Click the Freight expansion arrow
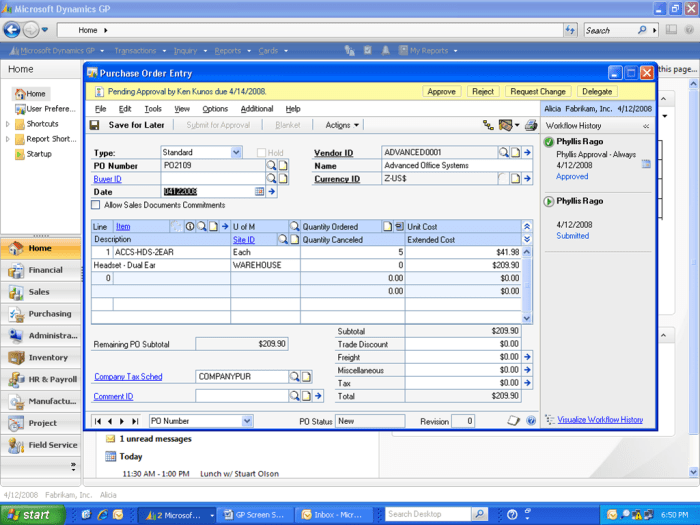 tap(527, 357)
